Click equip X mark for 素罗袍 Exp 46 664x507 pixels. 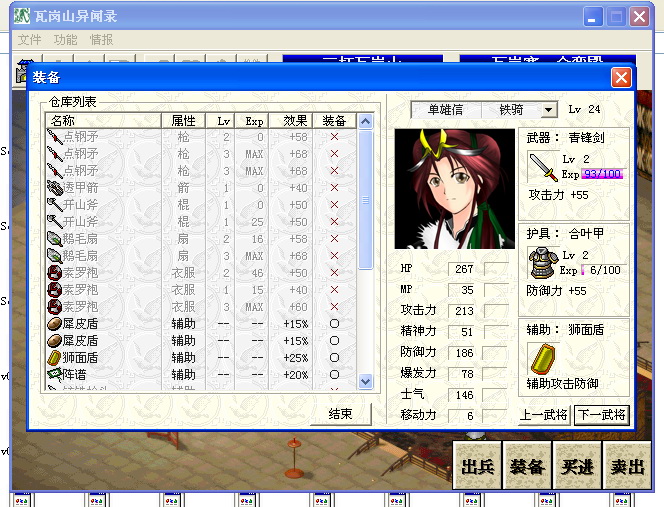[334, 273]
